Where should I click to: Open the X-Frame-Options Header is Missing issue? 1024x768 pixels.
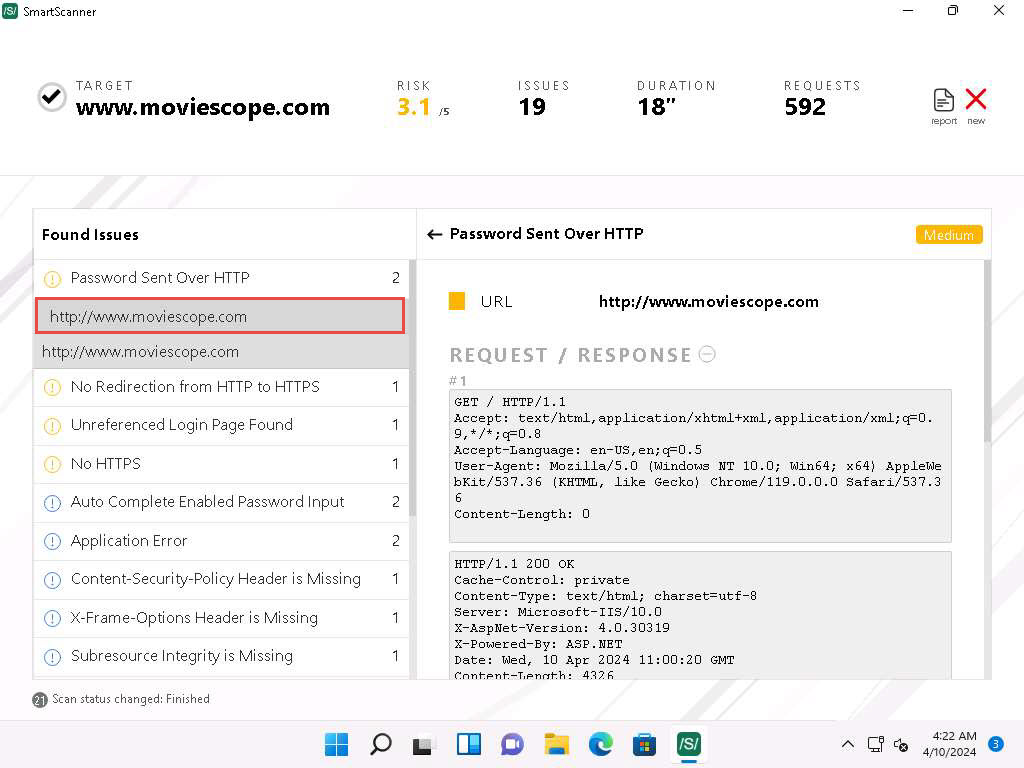point(194,618)
